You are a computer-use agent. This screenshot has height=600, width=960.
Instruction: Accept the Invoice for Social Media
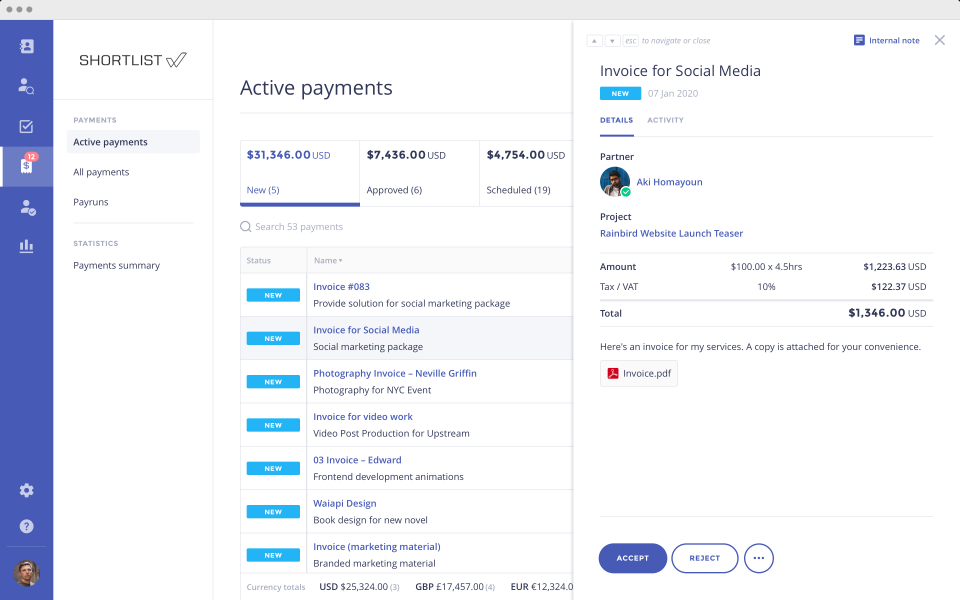(632, 558)
